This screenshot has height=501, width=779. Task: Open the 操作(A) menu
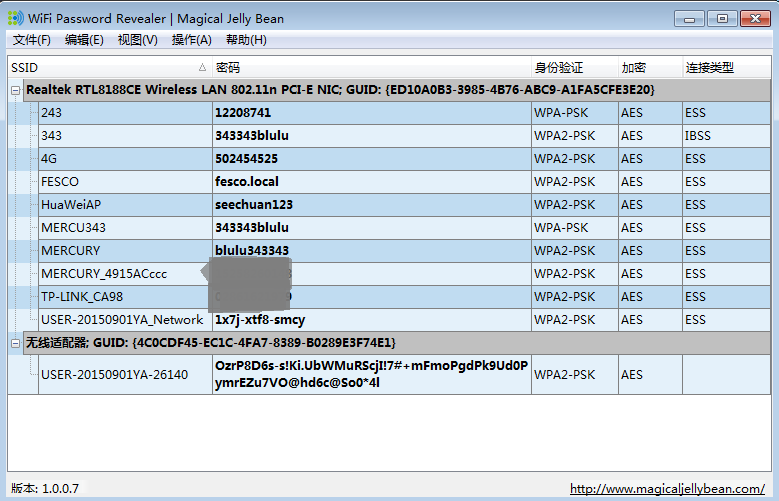pyautogui.click(x=192, y=40)
